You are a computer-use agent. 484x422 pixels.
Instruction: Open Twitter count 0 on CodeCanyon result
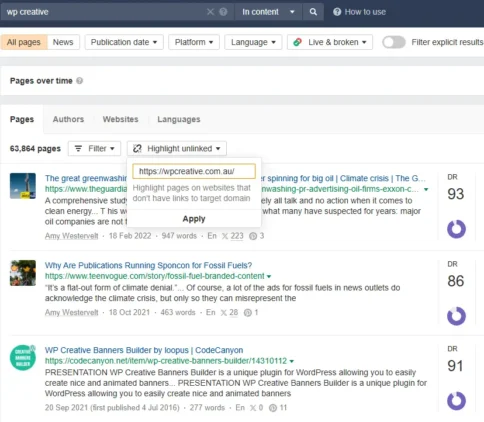[x=256, y=408]
